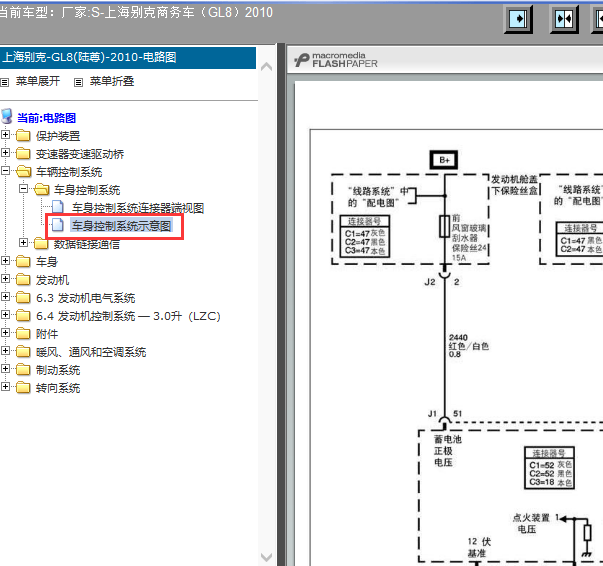Click the 车身控制系统连接器端视图 document icon
Viewport: 603px width, 566px height.
coord(58,207)
